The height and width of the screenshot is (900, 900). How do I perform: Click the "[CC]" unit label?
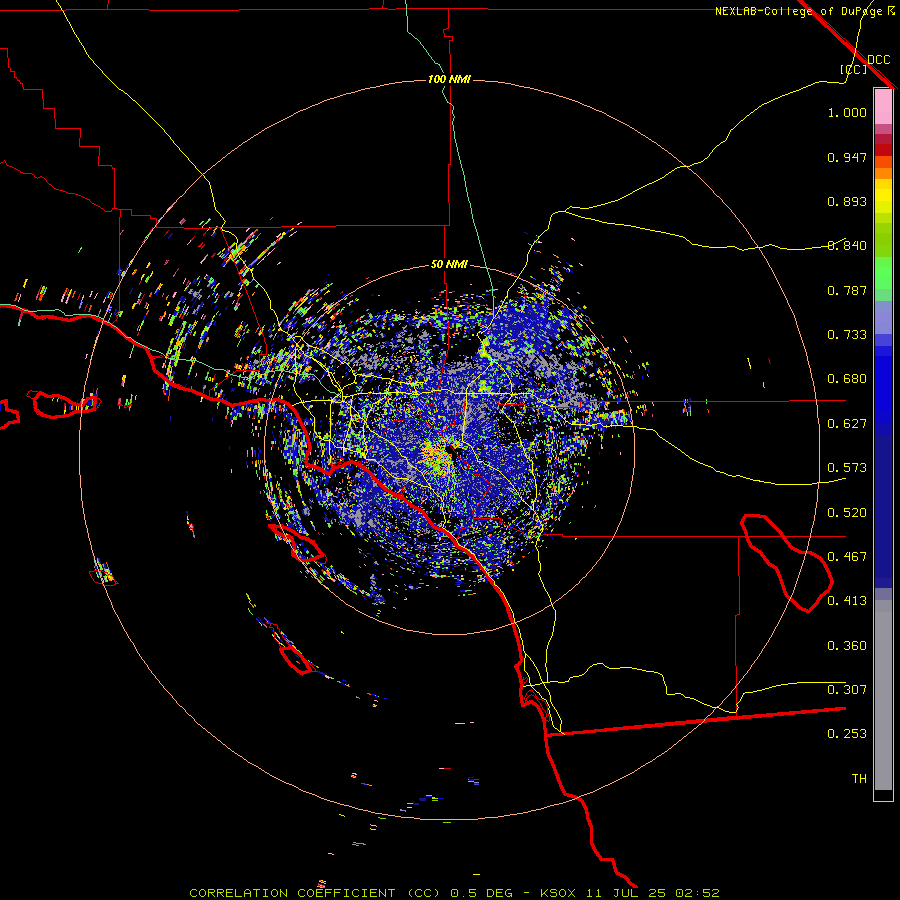pos(854,69)
